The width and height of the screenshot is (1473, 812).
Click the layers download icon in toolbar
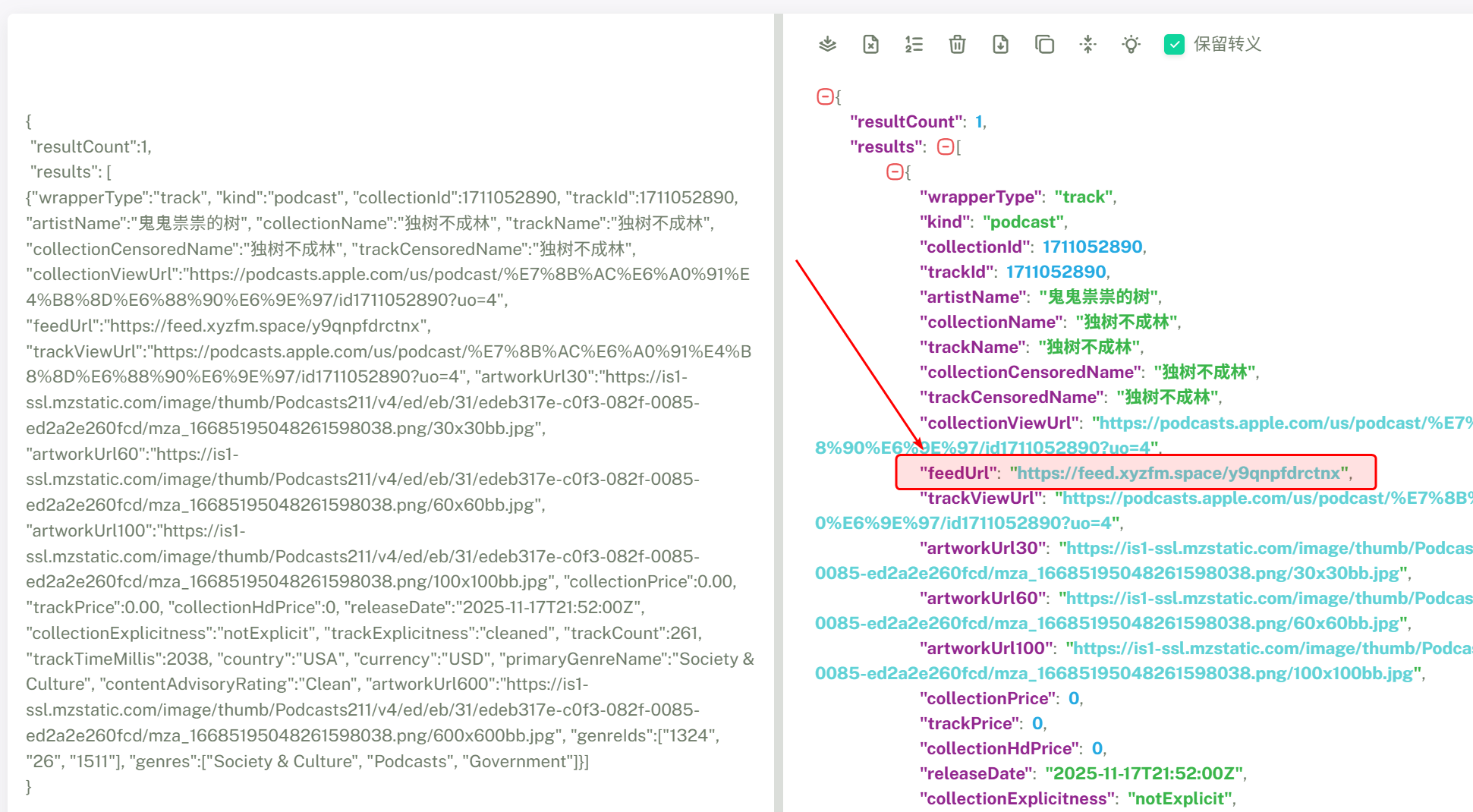coord(827,44)
